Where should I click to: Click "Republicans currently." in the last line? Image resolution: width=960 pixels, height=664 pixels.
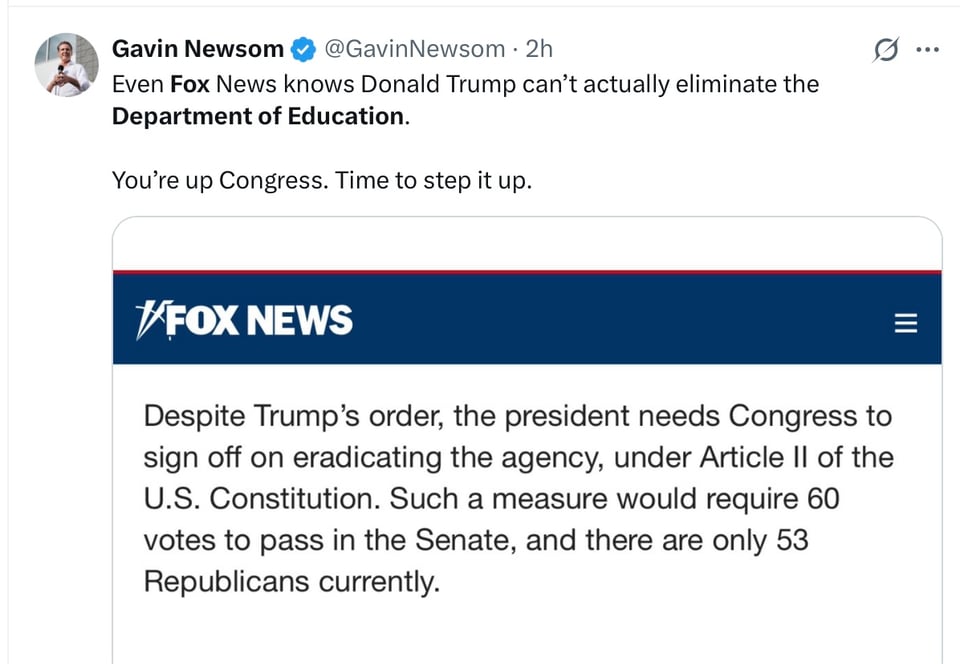[292, 582]
